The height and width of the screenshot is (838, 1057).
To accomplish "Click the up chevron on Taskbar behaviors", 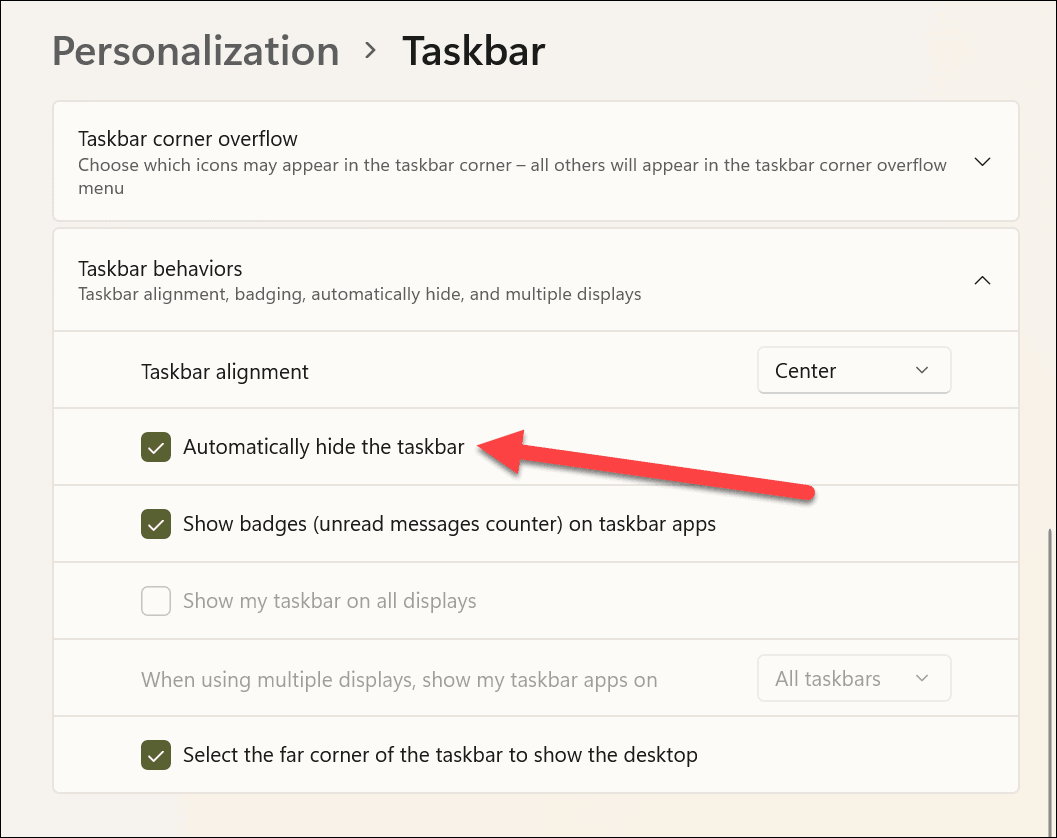I will click(981, 280).
